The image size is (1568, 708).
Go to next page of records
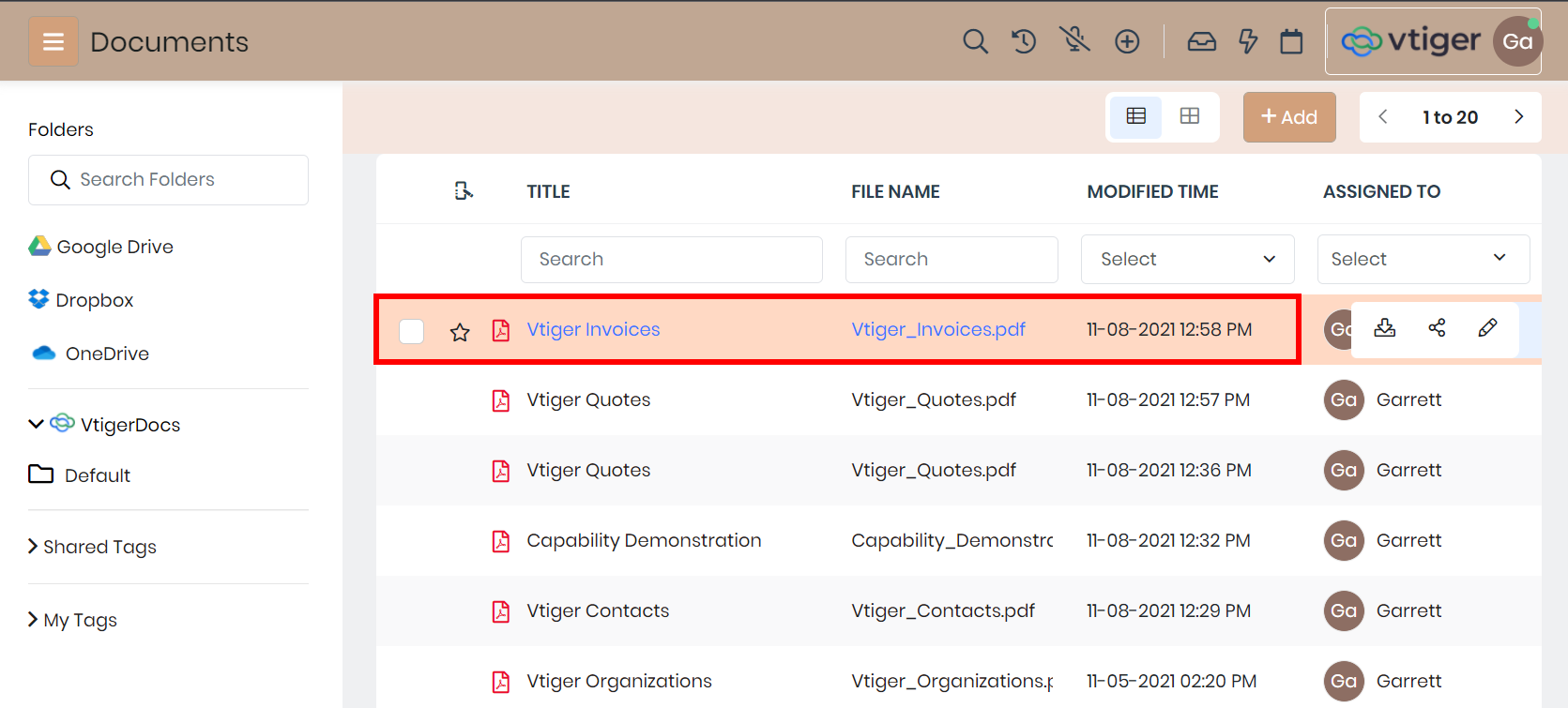click(x=1518, y=116)
